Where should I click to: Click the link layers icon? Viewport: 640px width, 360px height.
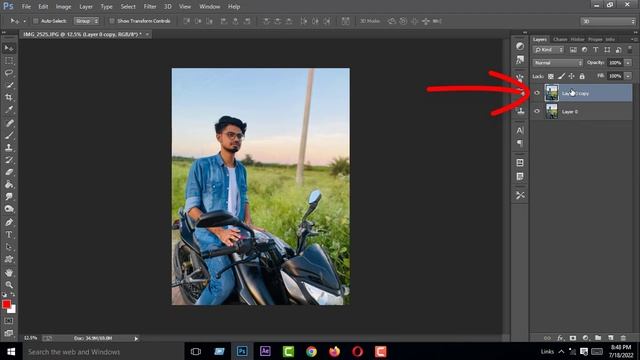547,338
